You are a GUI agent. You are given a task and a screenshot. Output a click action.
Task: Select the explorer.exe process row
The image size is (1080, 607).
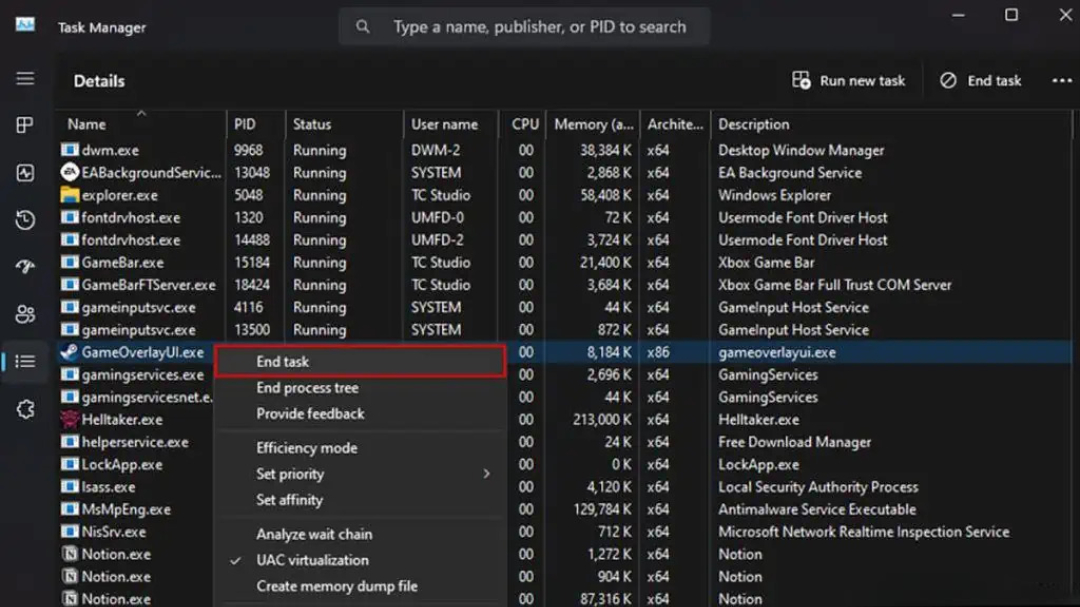pos(120,195)
